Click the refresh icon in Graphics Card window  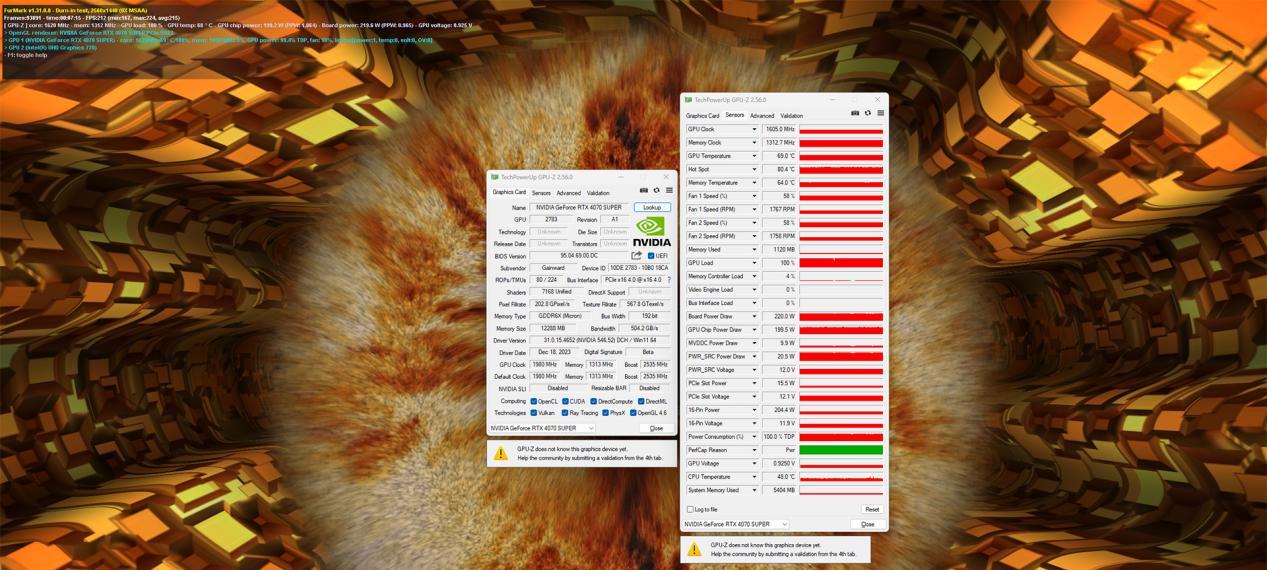coord(657,190)
